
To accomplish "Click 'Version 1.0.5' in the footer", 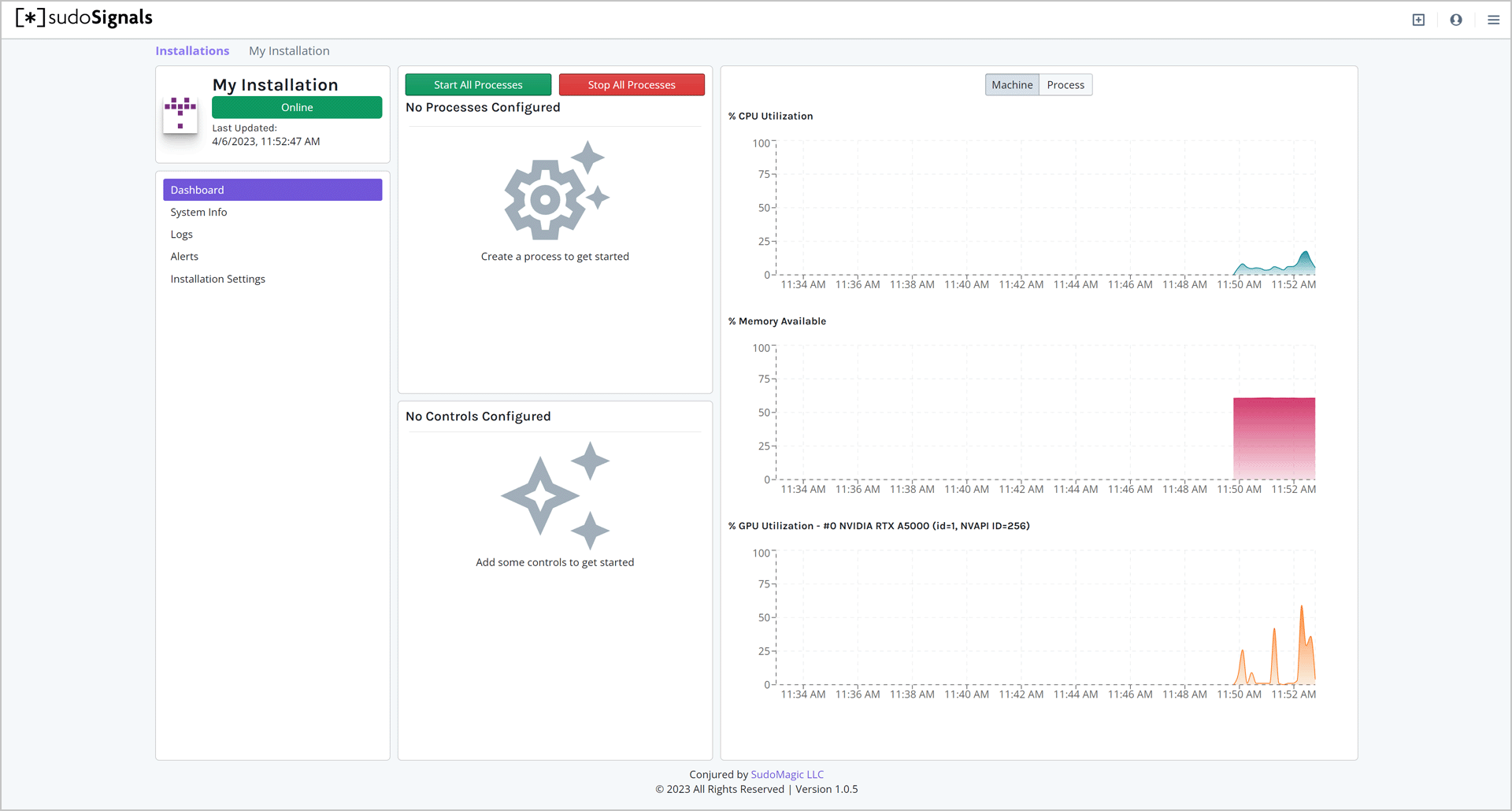I will (827, 789).
